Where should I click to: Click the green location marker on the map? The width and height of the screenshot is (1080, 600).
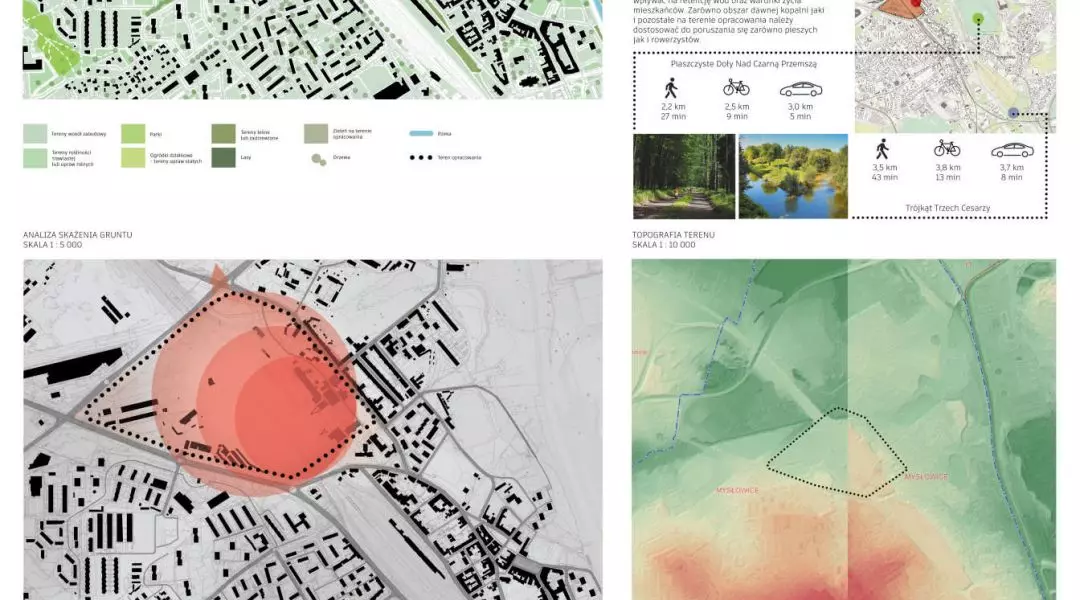[978, 19]
